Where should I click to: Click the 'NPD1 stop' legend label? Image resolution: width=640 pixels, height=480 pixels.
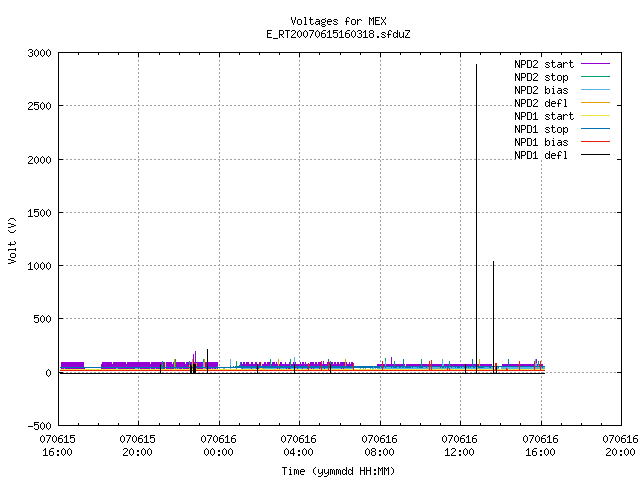tap(541, 129)
